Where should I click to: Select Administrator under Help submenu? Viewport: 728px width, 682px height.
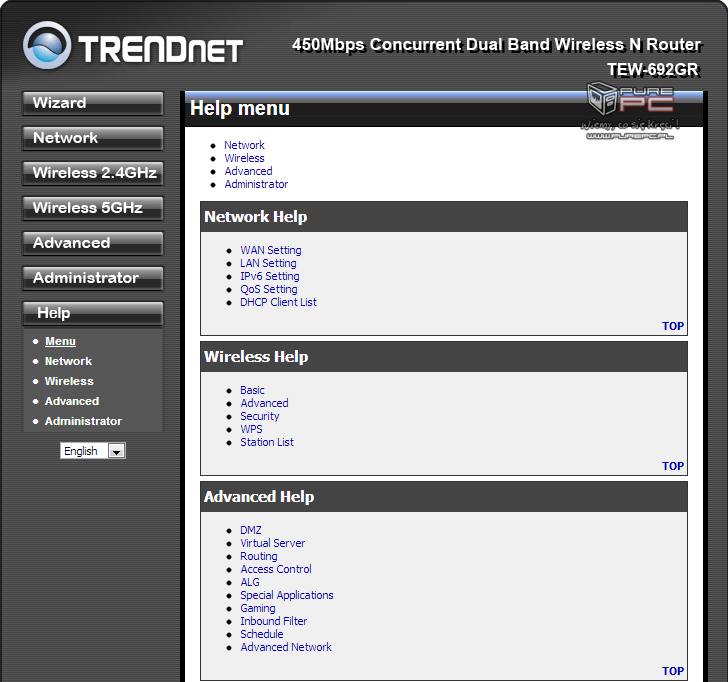pyautogui.click(x=83, y=421)
